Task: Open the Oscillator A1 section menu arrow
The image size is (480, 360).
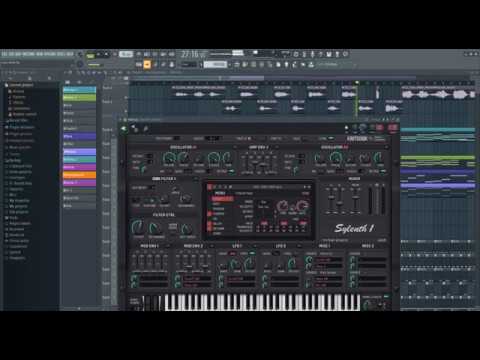Action: (x=234, y=147)
